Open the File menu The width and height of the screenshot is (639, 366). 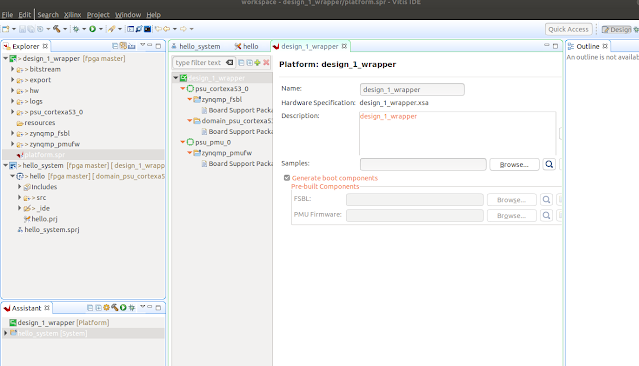point(7,15)
